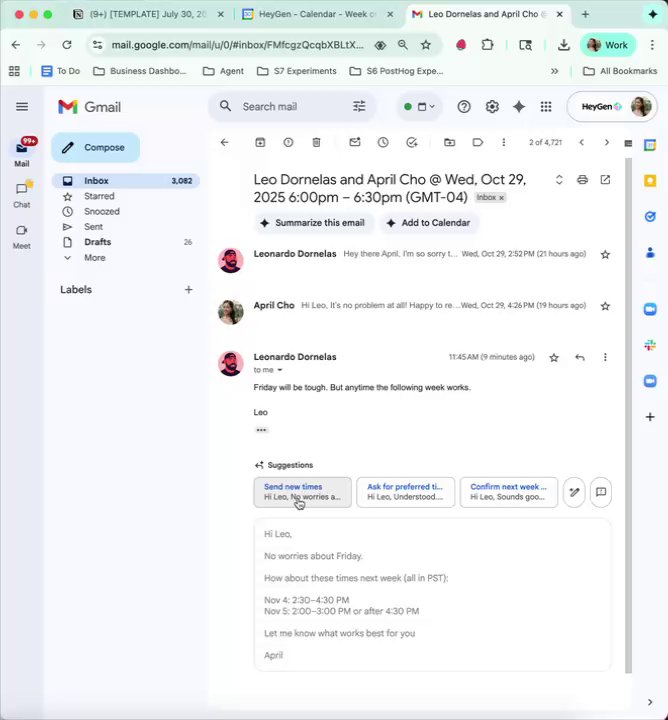
Task: Open Google Calendar side panel icon
Action: coord(650,145)
